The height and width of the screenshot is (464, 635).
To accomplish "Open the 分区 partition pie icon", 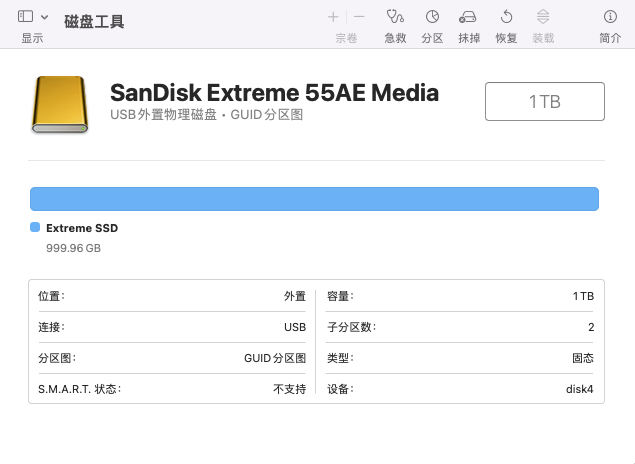I will 432,17.
